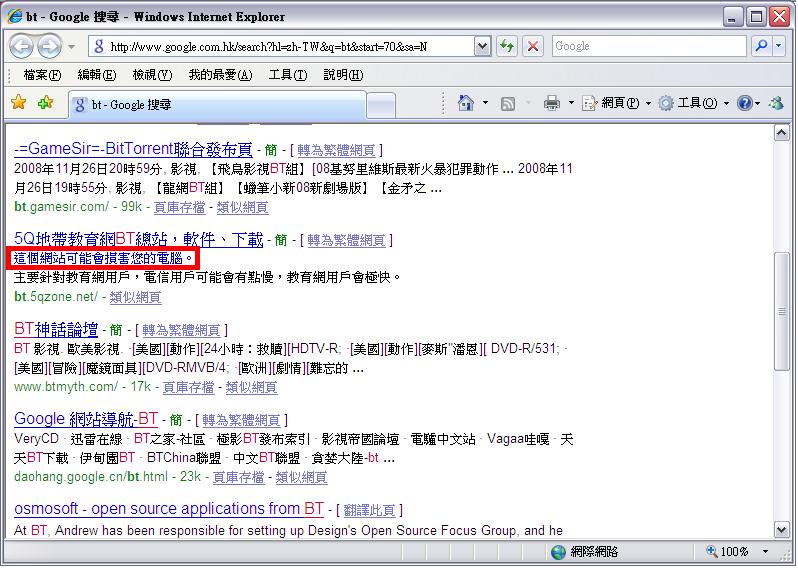Click the address bar URL field
Screen dimensions: 798x568
(x=281, y=47)
